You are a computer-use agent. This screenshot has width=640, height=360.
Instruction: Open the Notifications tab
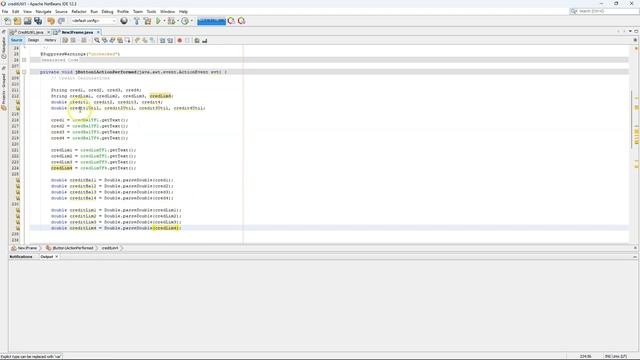pos(21,257)
